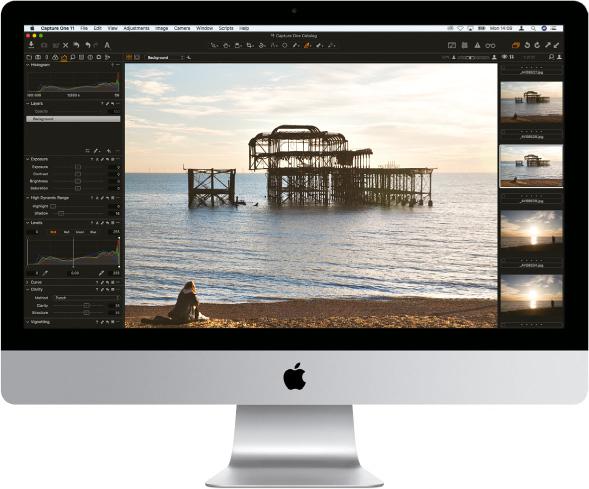Rotate image left with toolbar icon
Viewport: 589px width, 489px height.
tap(527, 45)
